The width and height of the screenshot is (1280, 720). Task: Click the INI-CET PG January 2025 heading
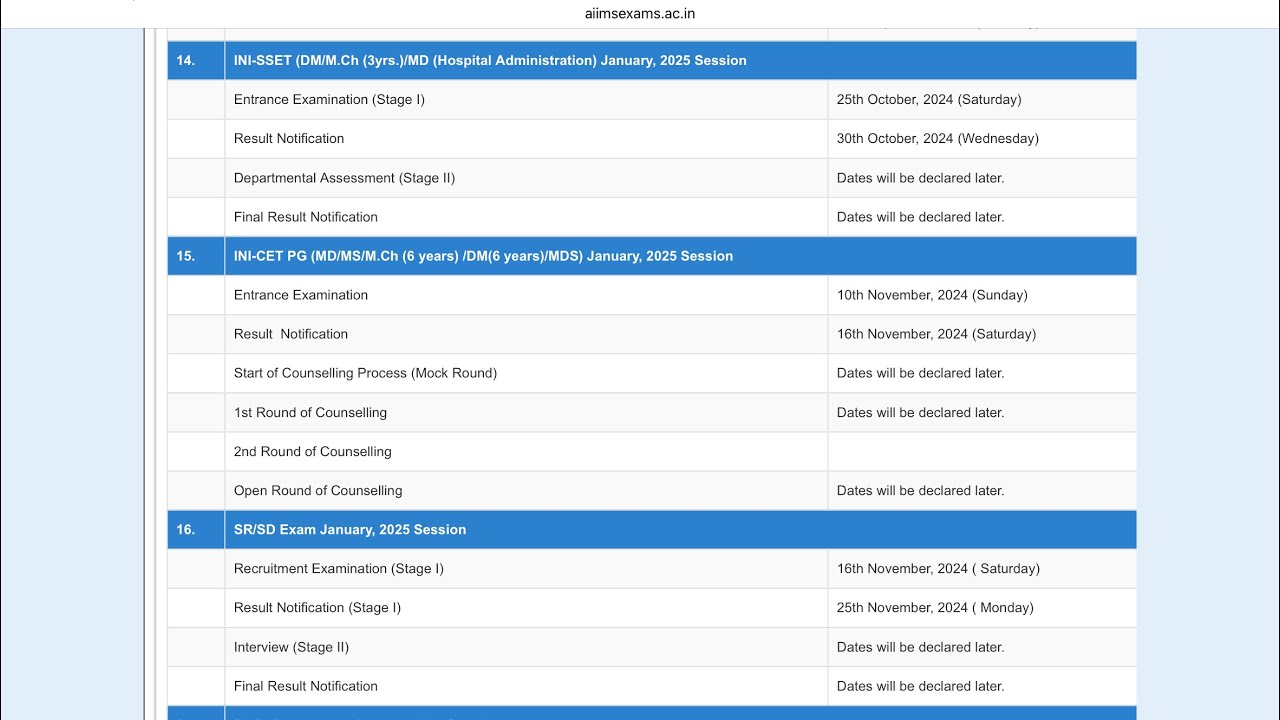click(483, 256)
